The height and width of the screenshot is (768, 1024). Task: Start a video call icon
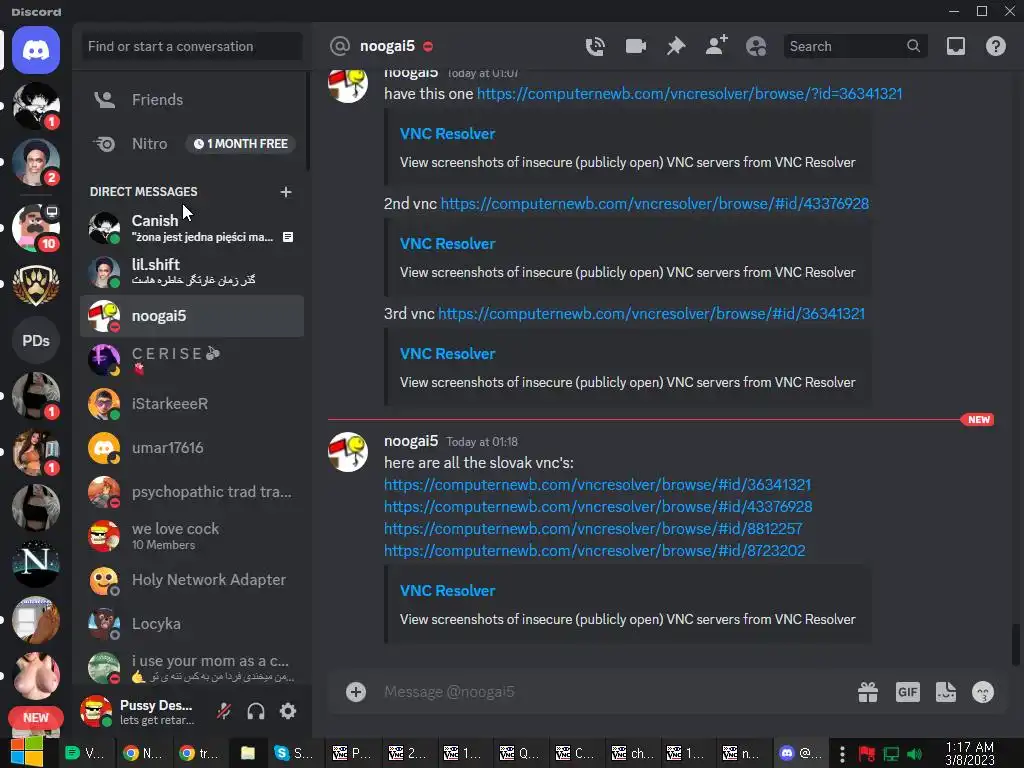635,46
